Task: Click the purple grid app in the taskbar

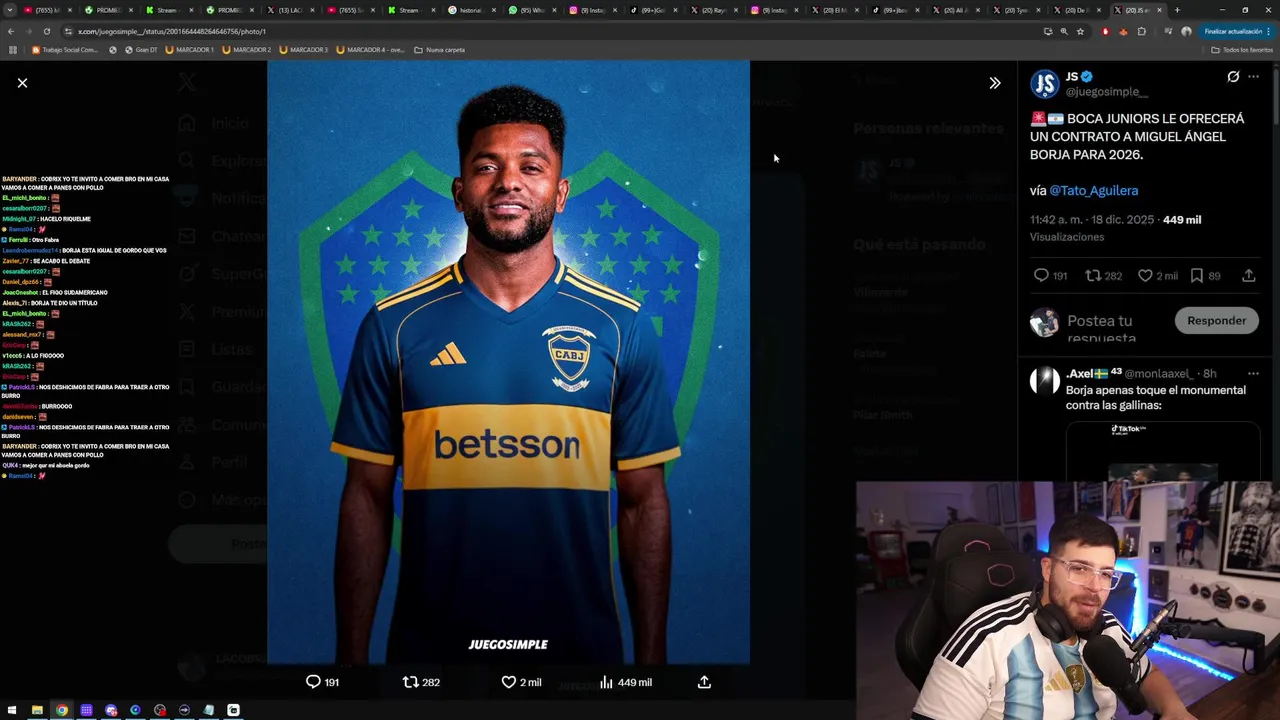Action: [86, 710]
